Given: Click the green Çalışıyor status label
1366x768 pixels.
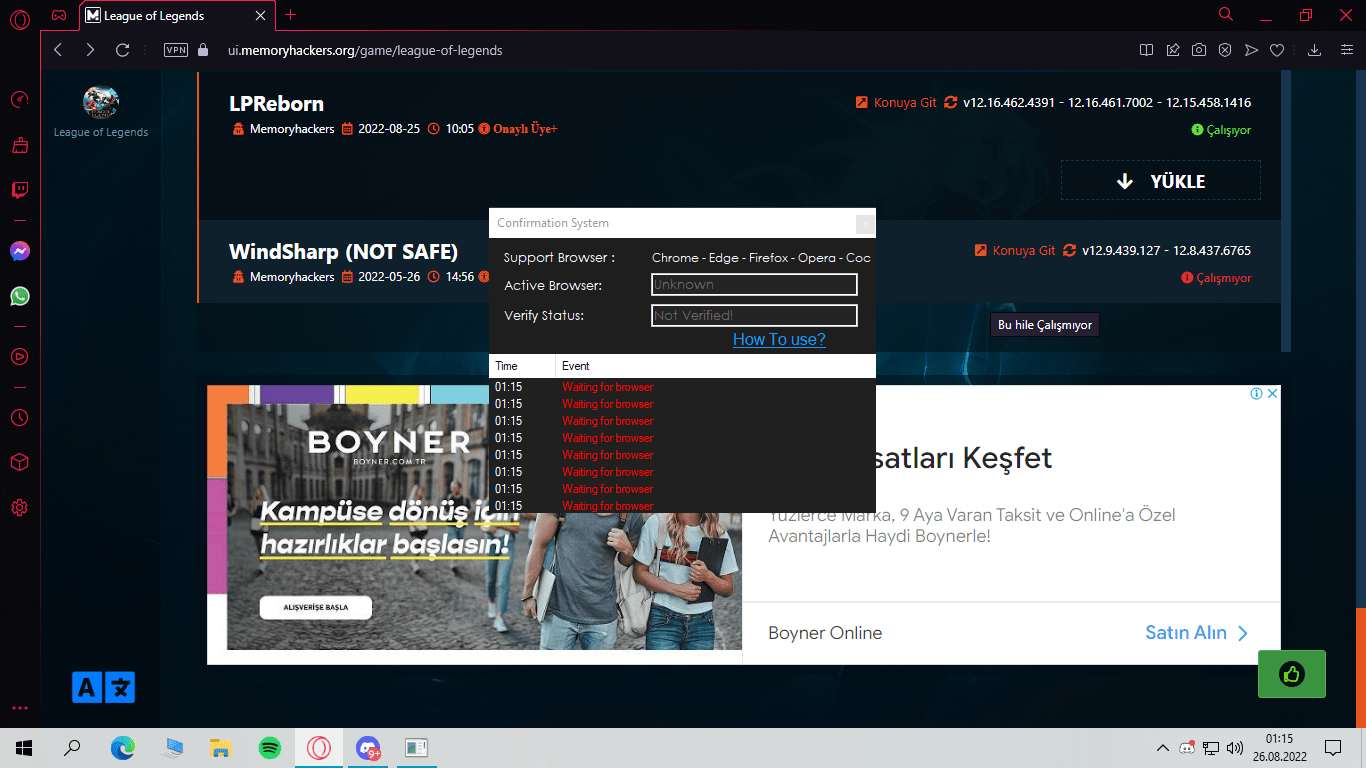Looking at the screenshot, I should click(x=1221, y=130).
